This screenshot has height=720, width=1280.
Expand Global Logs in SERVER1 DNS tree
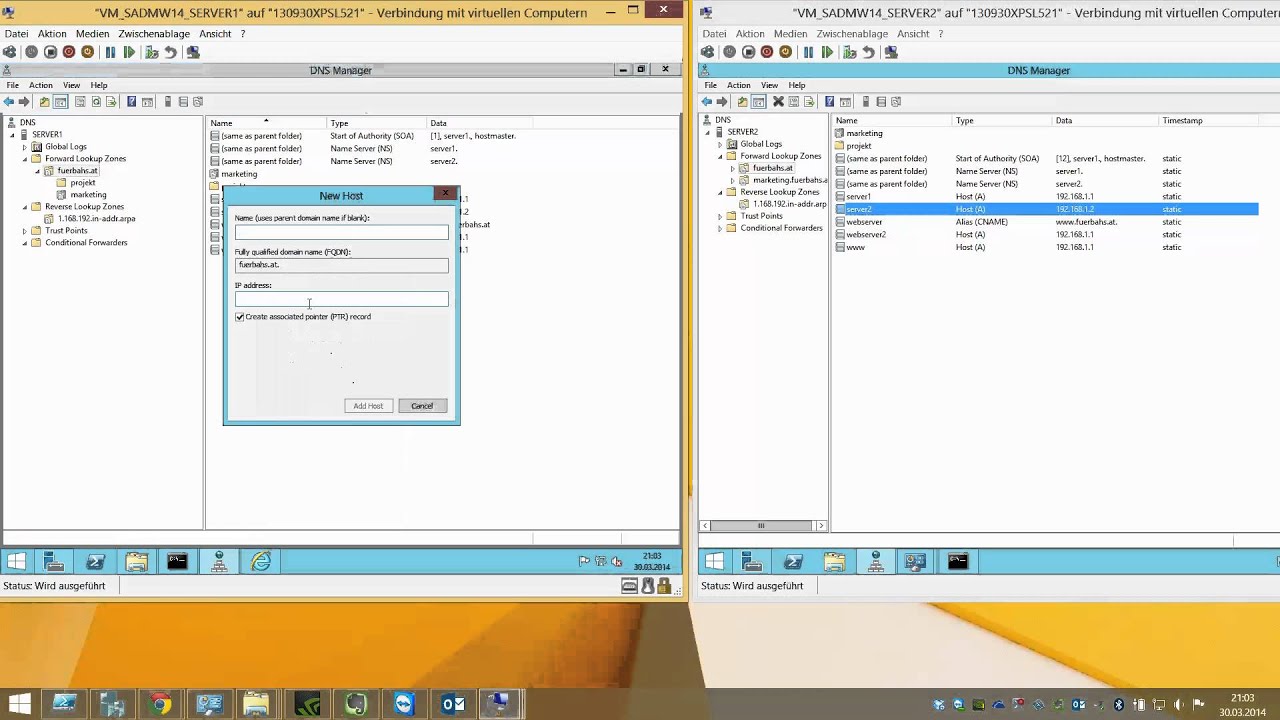(x=25, y=147)
